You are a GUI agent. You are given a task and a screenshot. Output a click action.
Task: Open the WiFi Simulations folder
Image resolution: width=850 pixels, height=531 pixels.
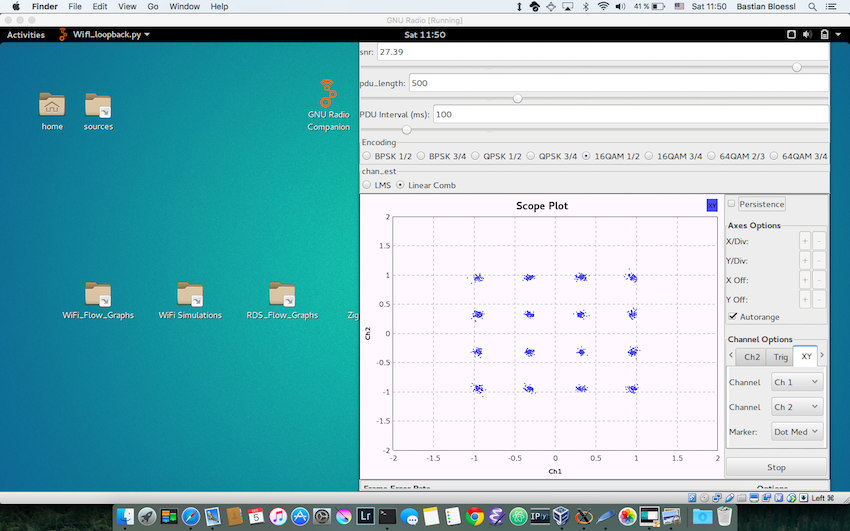[x=190, y=294]
